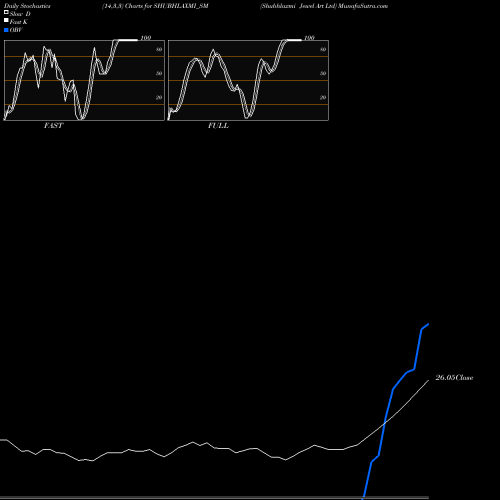Click the FULL stochastic chart panel
Screen dimensions: 500x500
[248, 80]
